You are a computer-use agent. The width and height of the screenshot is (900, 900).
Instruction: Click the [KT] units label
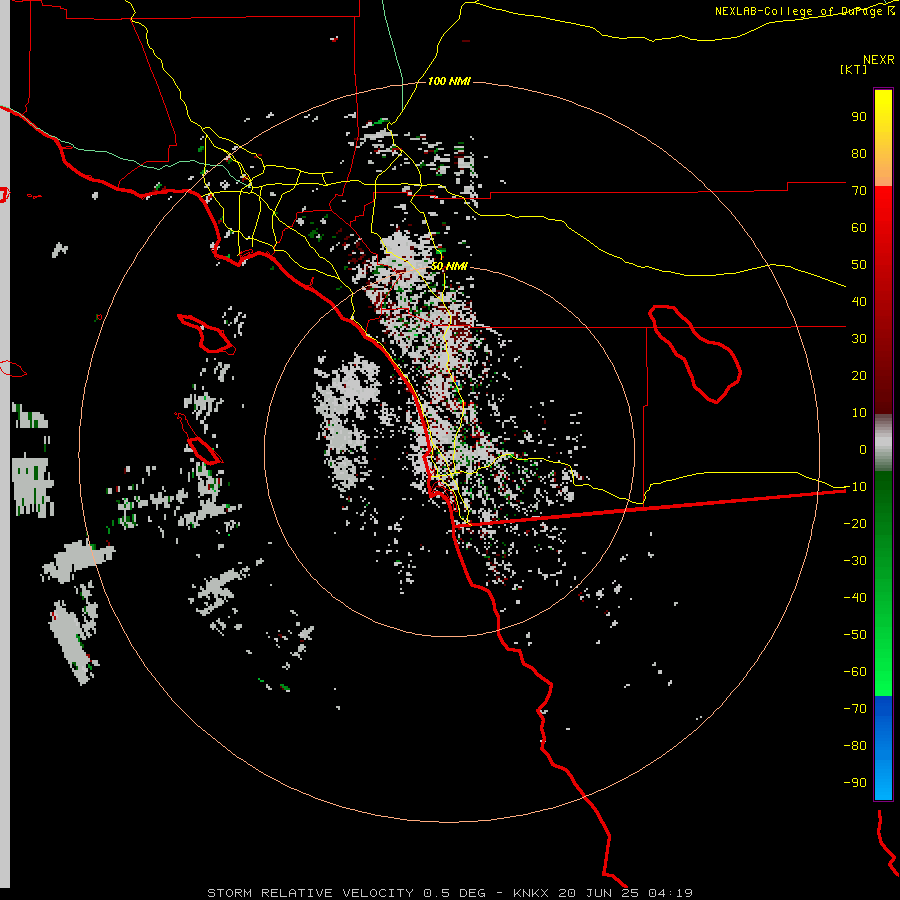[853, 69]
